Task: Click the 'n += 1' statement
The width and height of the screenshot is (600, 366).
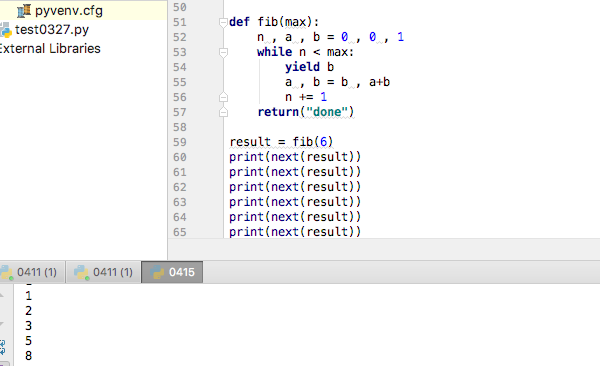Action: 306,97
